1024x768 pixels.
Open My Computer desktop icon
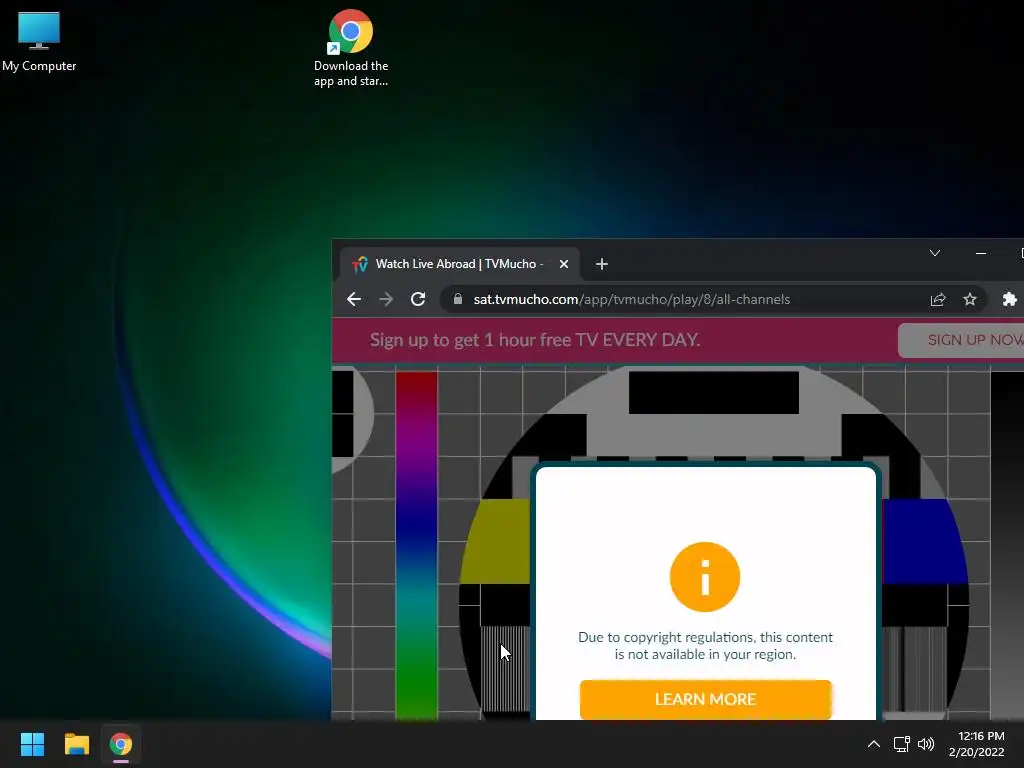(x=39, y=41)
